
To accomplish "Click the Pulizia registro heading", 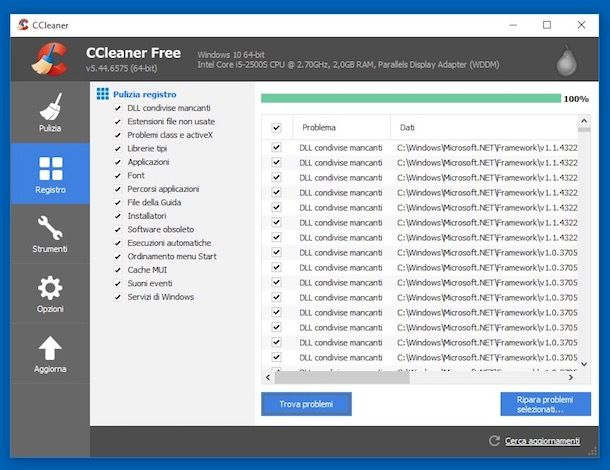I will pyautogui.click(x=145, y=94).
